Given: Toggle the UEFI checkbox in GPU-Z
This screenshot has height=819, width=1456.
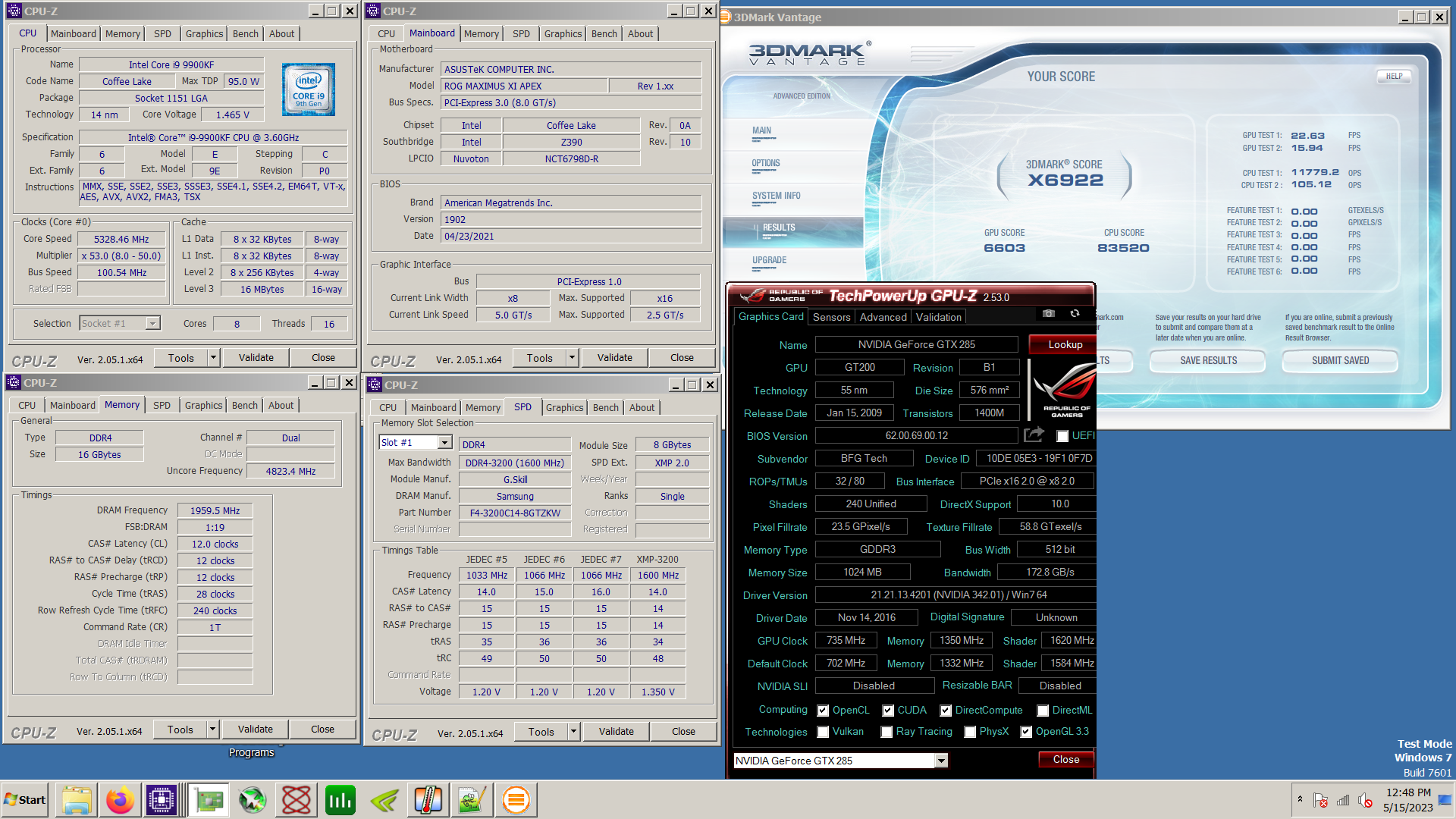Looking at the screenshot, I should pos(1062,436).
